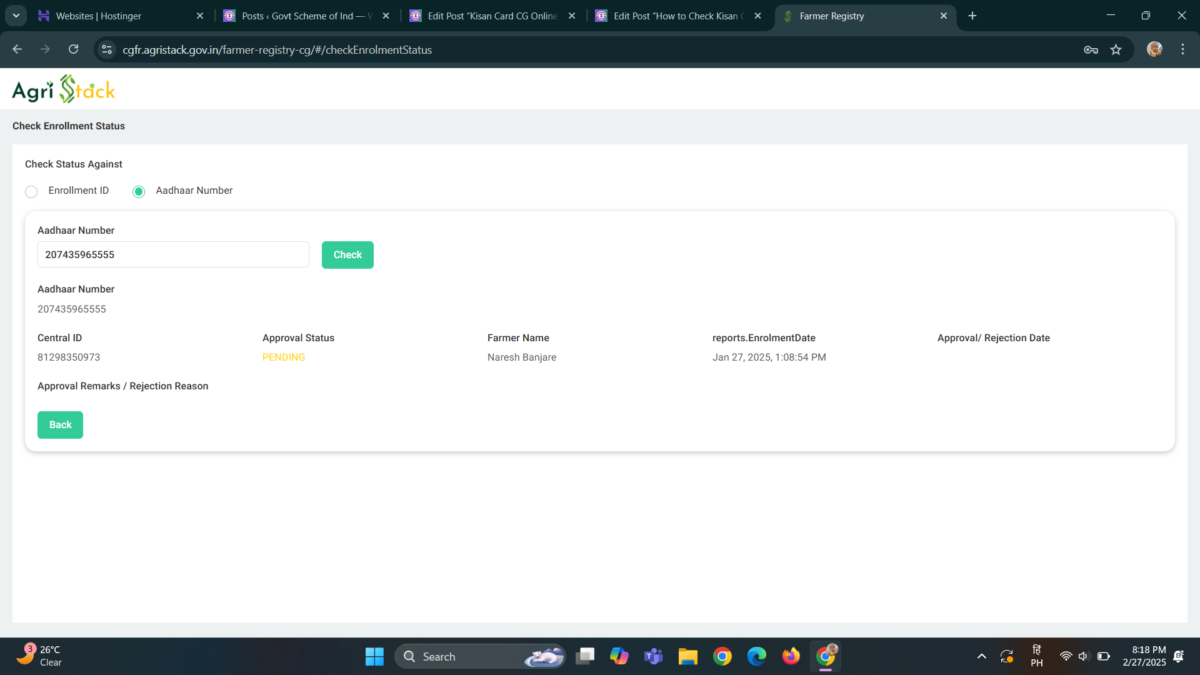Click Approval Remarks / Rejection Reason label
This screenshot has height=675, width=1200.
[123, 386]
